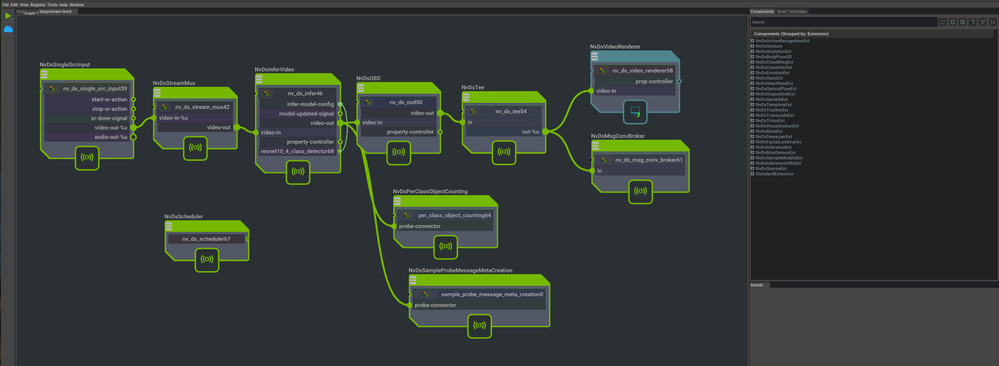Expand NvDsActionRecognitionExt tree node
Viewport: 999px width, 366px height.
(752, 41)
